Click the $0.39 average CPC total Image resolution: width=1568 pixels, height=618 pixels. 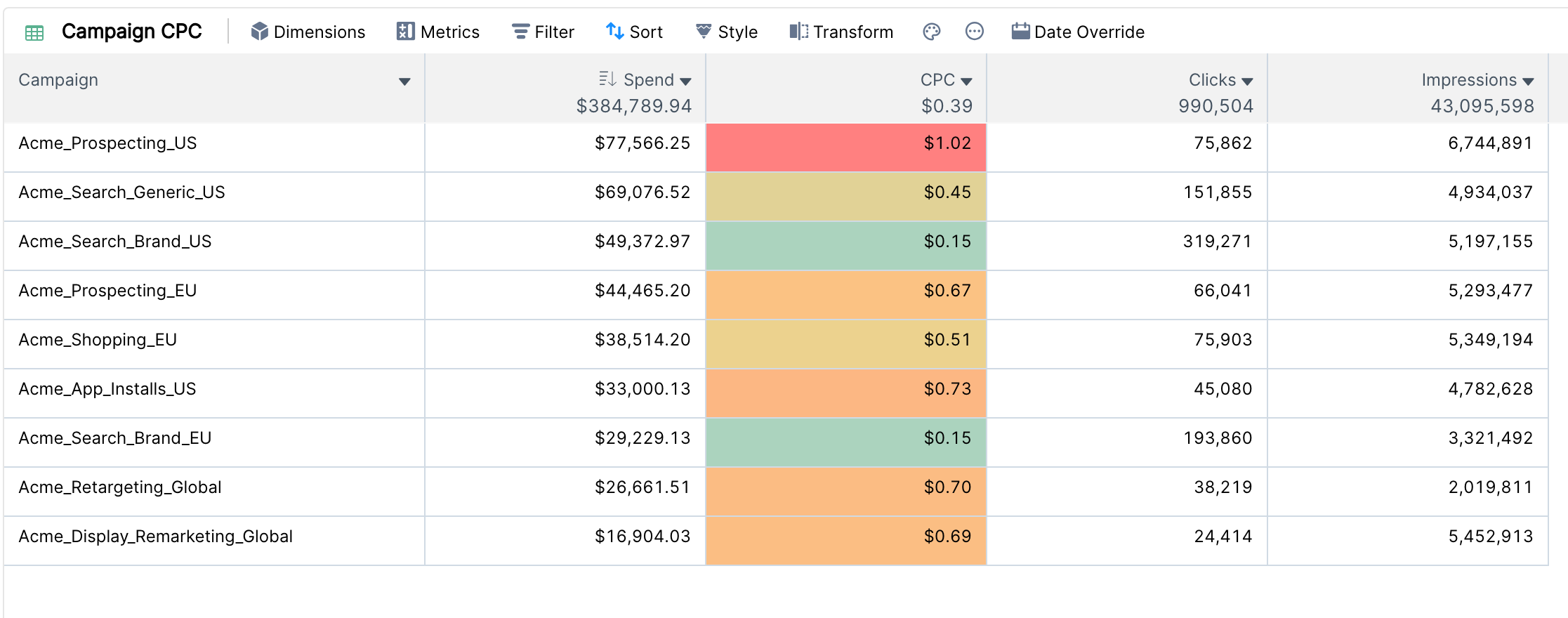click(947, 106)
